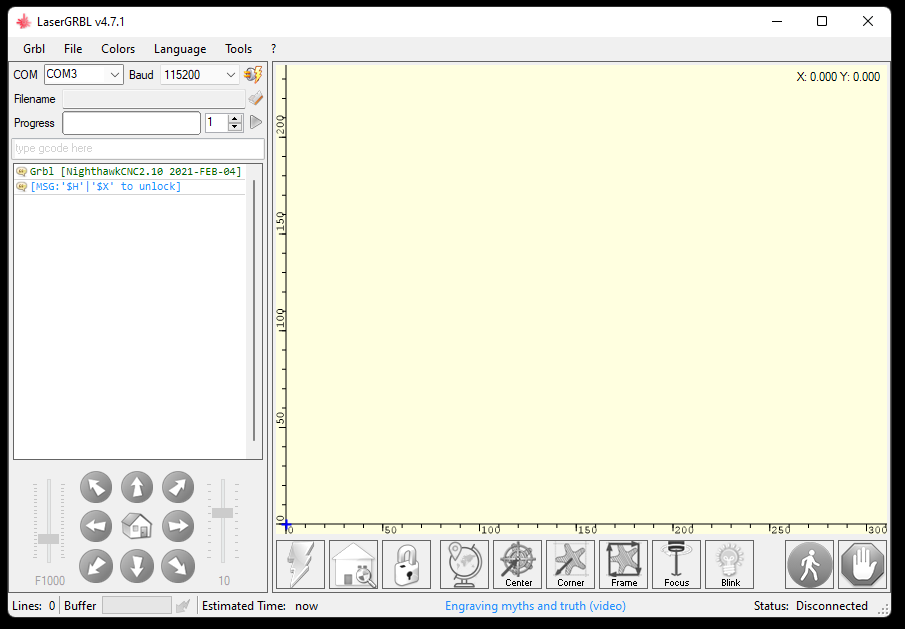Open the Grbl menu
This screenshot has height=629, width=905.
(x=34, y=48)
